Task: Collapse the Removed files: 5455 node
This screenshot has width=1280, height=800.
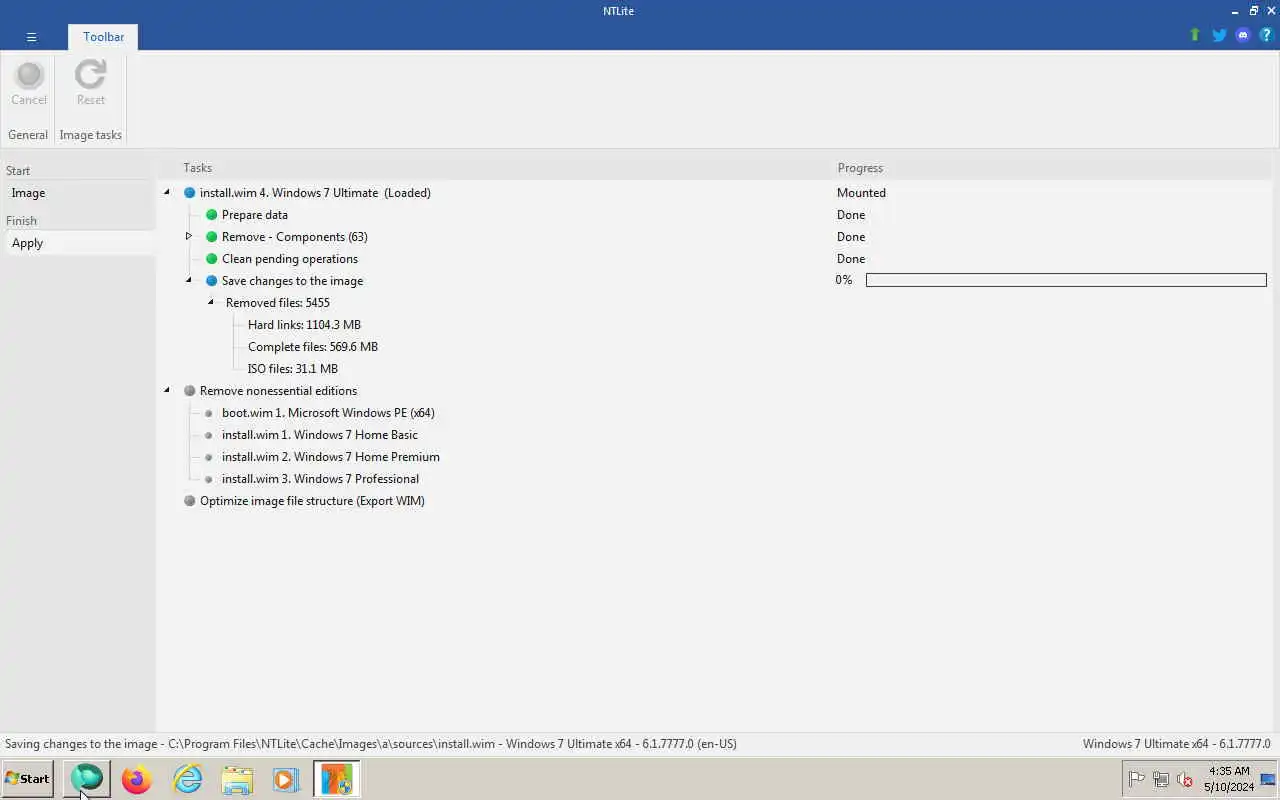Action: (x=211, y=303)
